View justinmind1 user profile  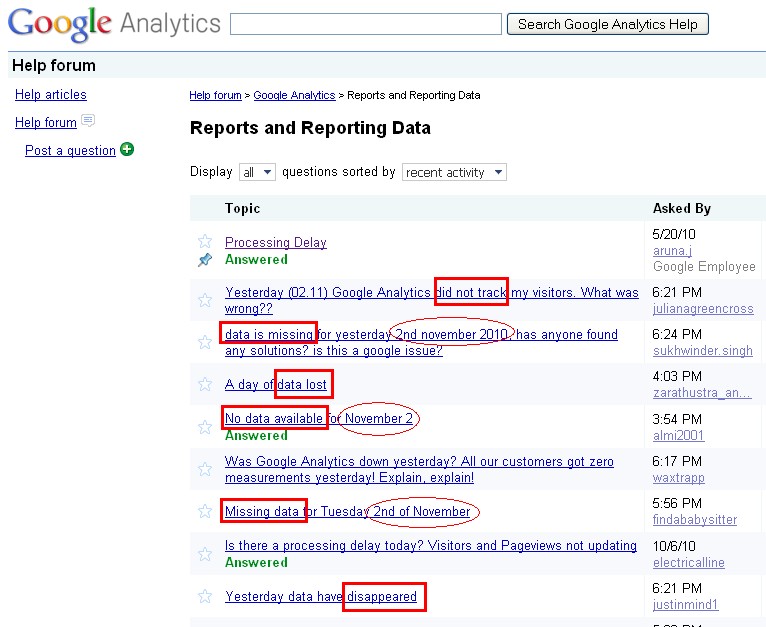685,605
